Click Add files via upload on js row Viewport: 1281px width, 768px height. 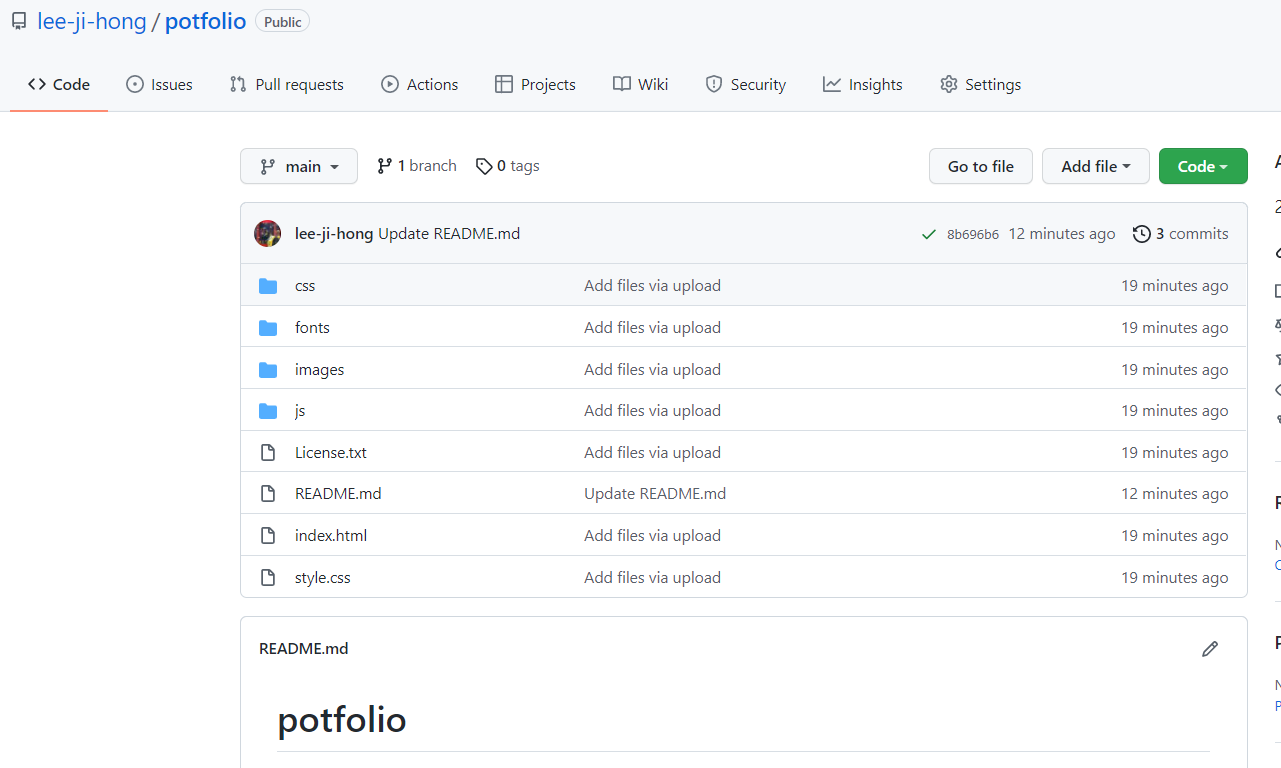coord(652,411)
